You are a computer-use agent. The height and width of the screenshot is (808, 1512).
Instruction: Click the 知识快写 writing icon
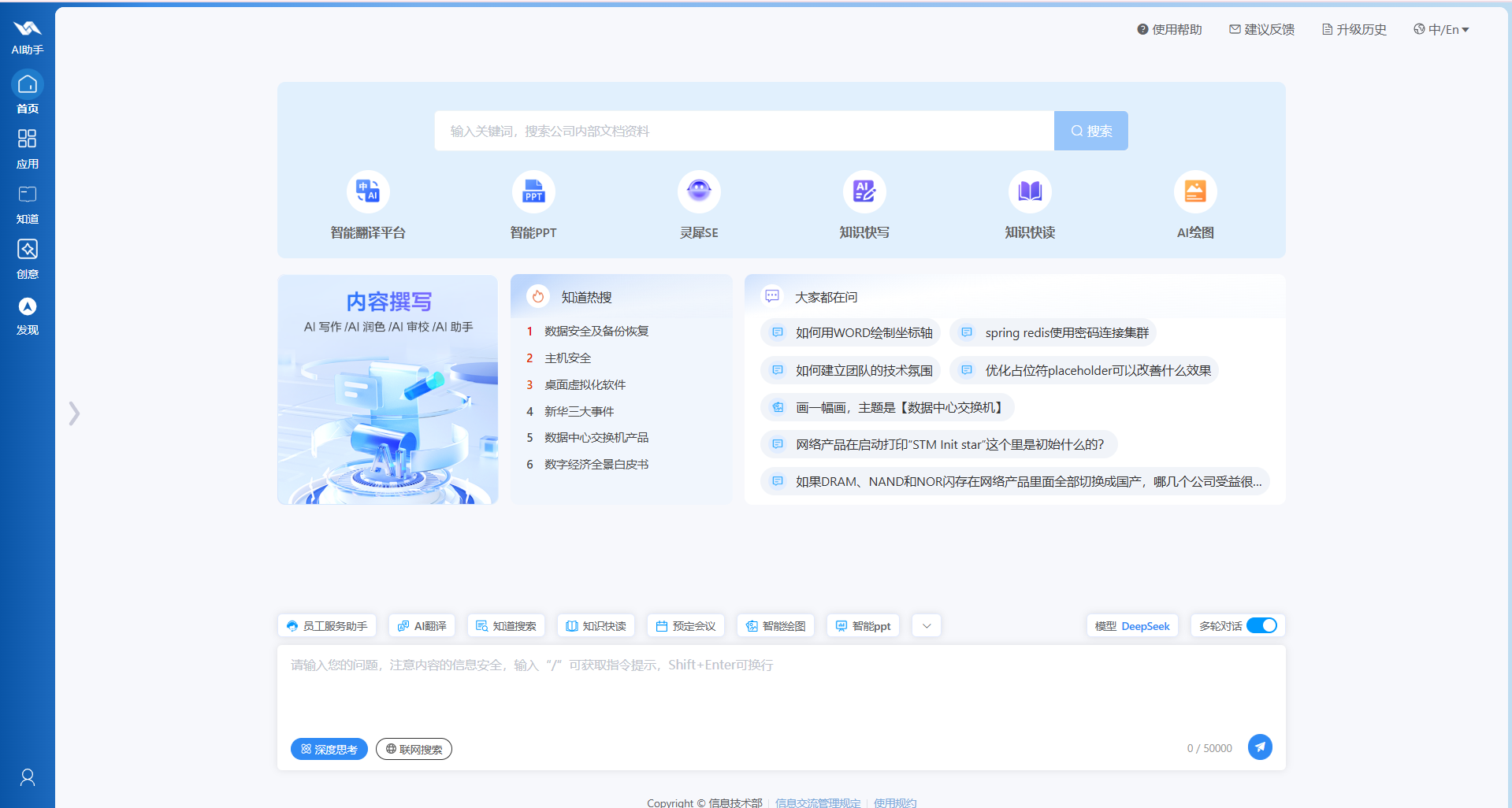click(x=864, y=191)
